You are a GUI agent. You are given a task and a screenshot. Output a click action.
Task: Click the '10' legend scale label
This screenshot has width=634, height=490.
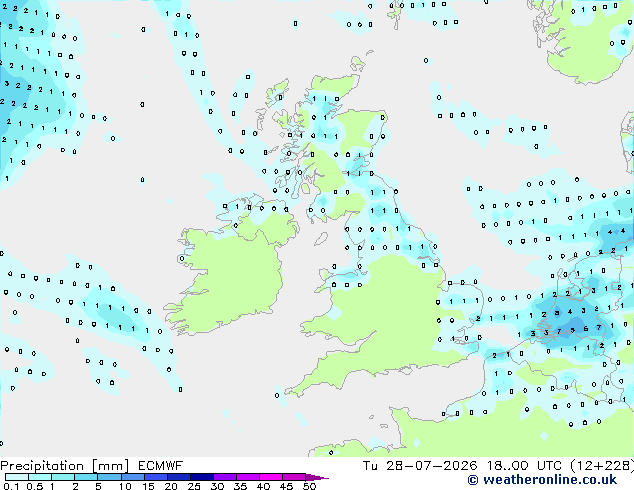click(x=125, y=486)
